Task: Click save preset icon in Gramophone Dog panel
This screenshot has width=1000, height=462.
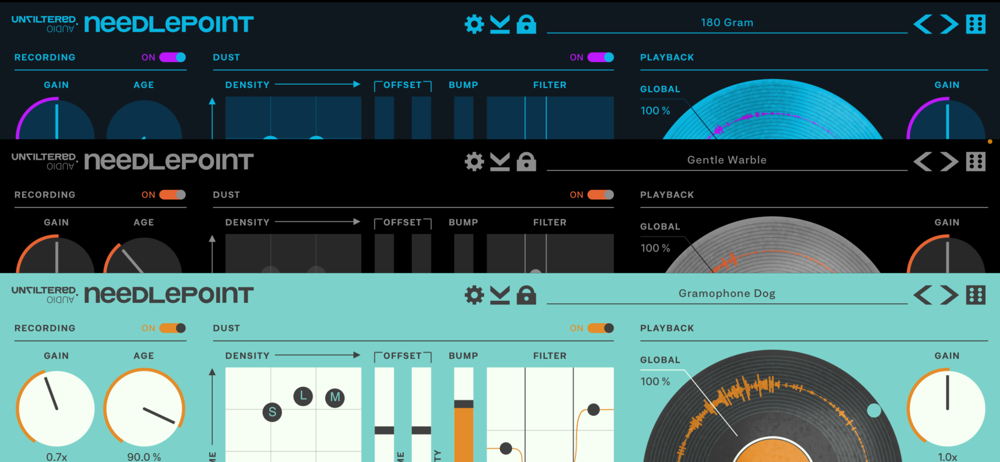Action: pos(500,295)
